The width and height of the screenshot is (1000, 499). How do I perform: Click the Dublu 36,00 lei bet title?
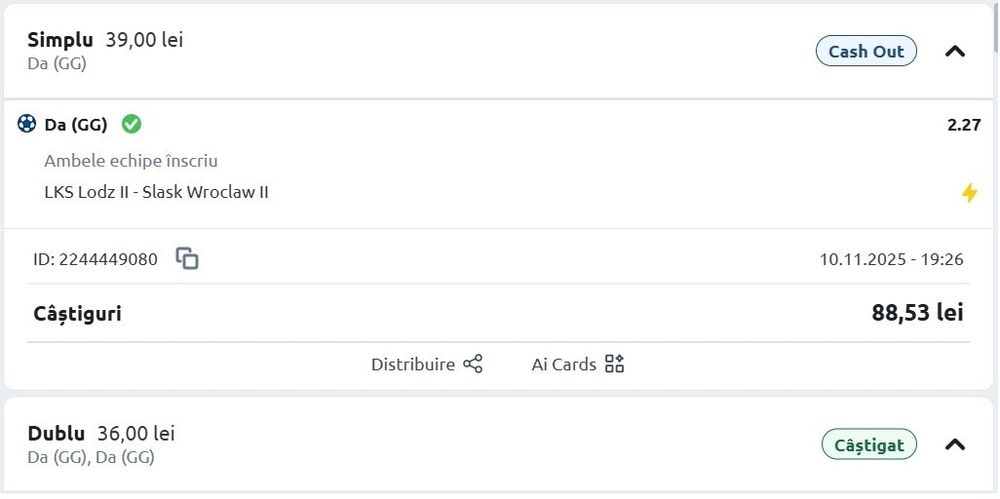point(101,434)
